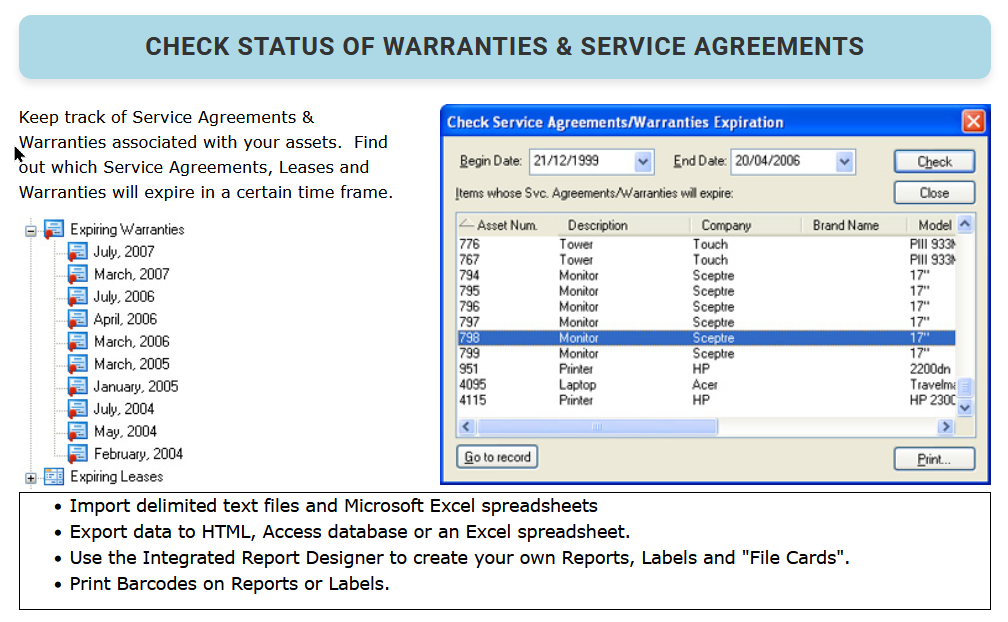Select January, 2005 tree label
1008x622 pixels.
click(x=136, y=387)
